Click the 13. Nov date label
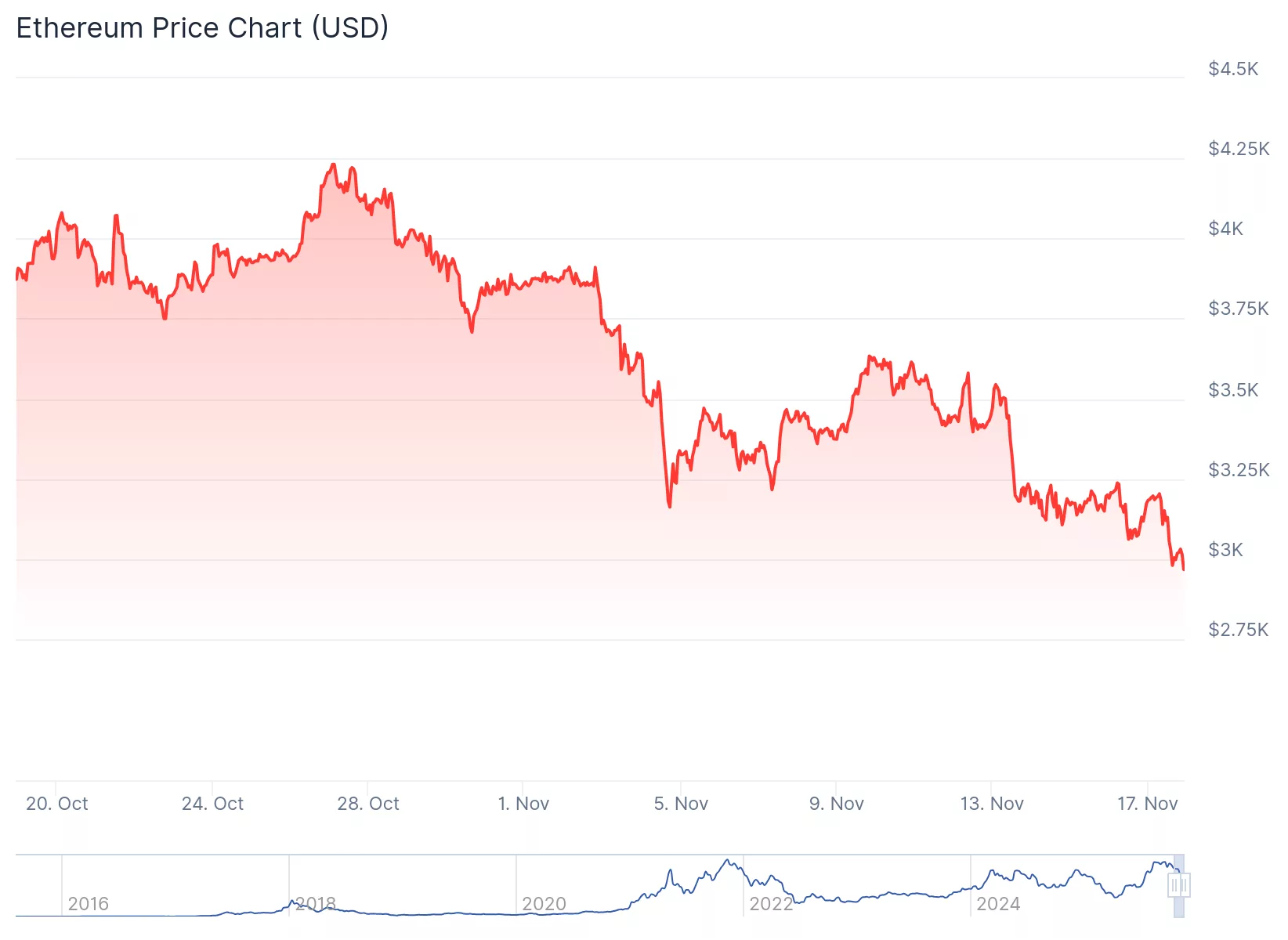 (992, 804)
